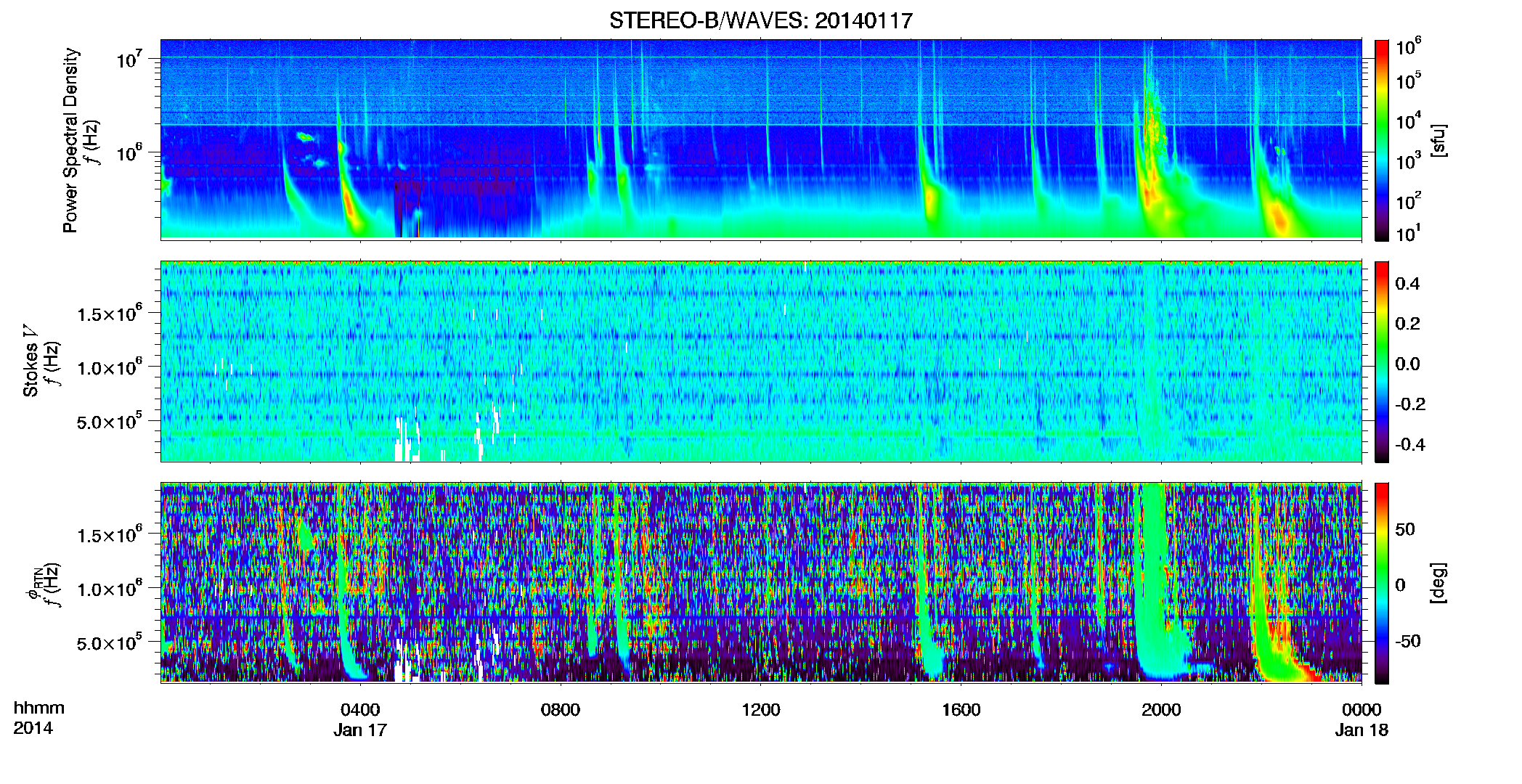Click the 10^1 value on sfu colorbar

point(1409,233)
